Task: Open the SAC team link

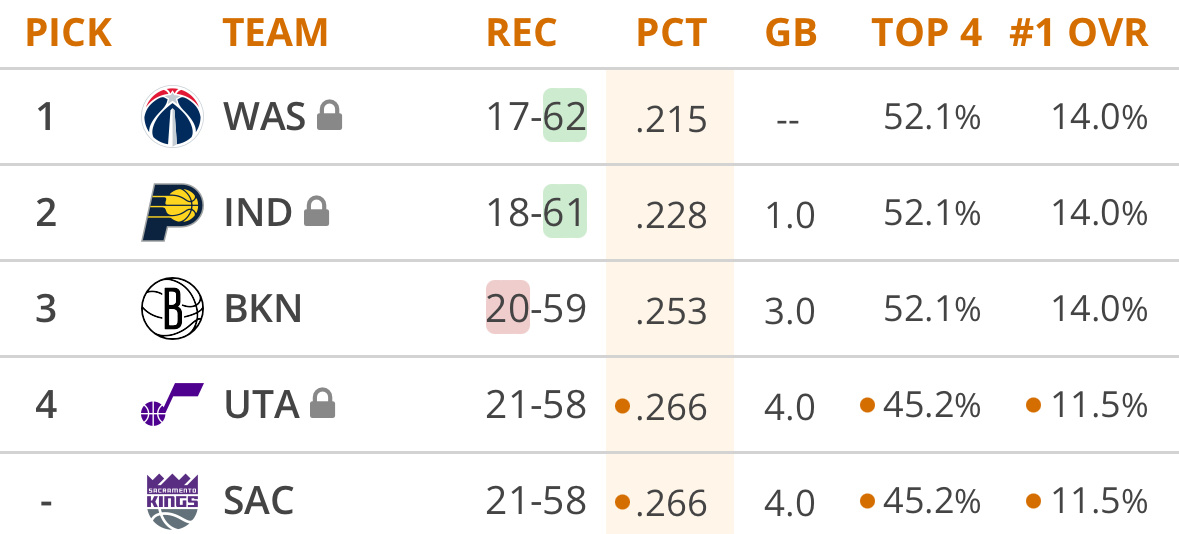Action: pos(259,500)
